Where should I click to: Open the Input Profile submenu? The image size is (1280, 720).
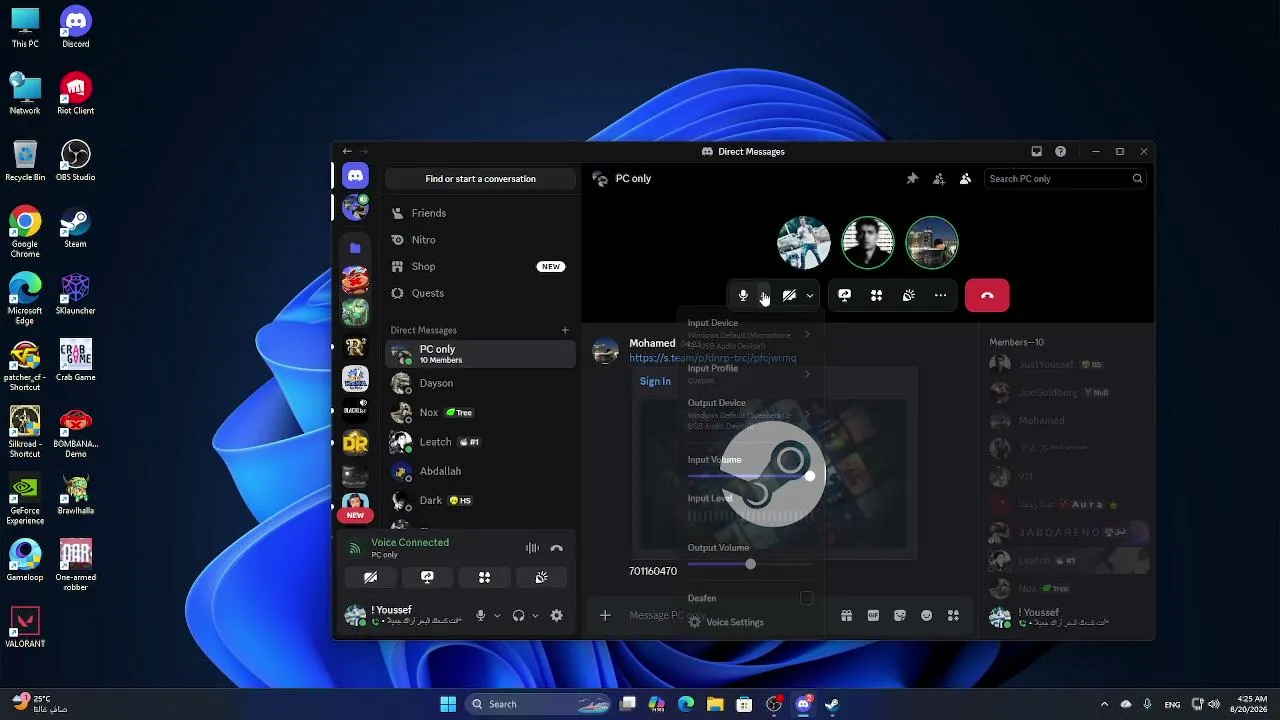coord(750,374)
